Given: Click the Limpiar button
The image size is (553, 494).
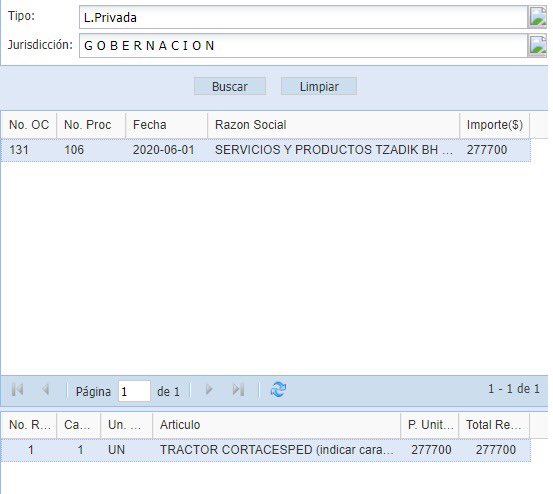Looking at the screenshot, I should click(319, 86).
